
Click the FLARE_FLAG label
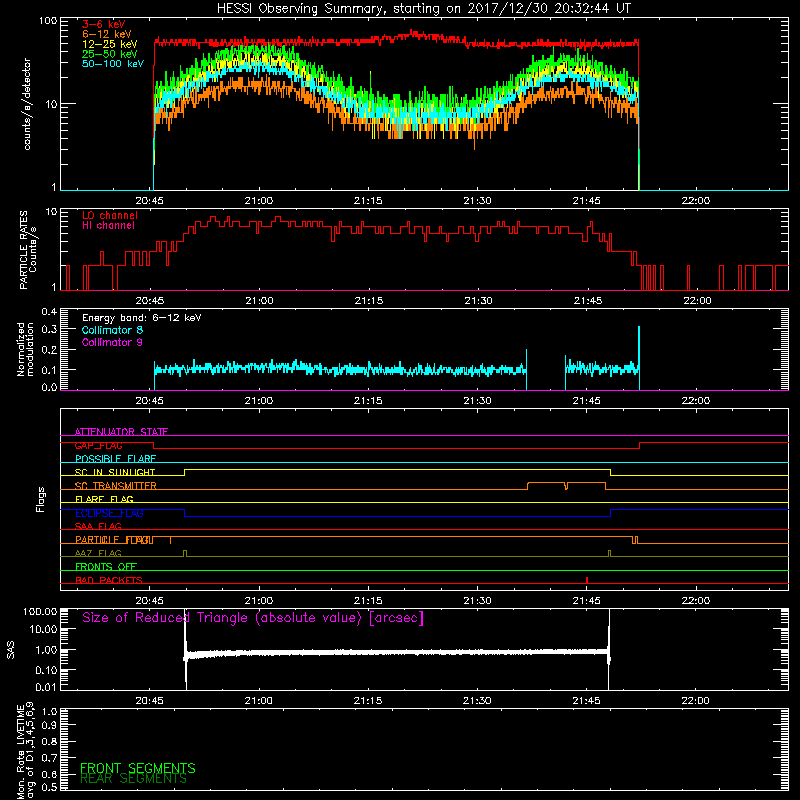[x=104, y=499]
